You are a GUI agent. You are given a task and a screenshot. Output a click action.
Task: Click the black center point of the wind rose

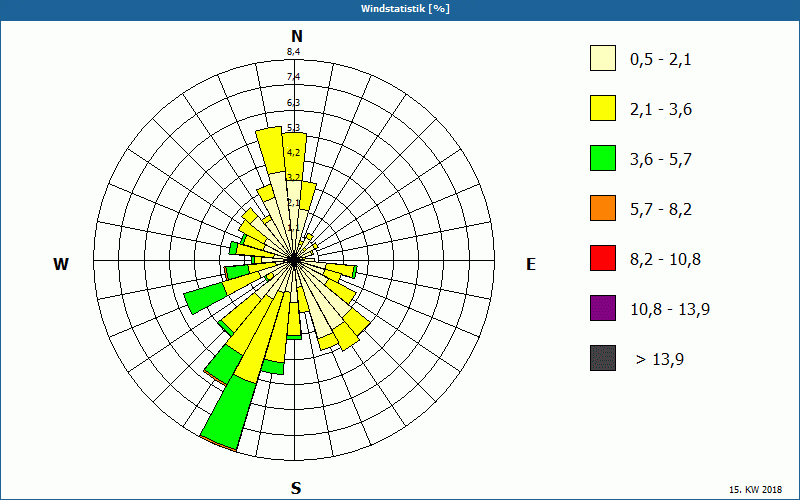[x=294, y=260]
